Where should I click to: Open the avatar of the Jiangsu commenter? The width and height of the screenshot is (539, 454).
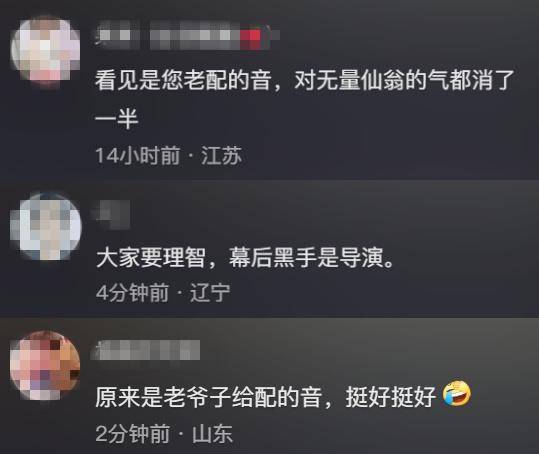tap(45, 51)
